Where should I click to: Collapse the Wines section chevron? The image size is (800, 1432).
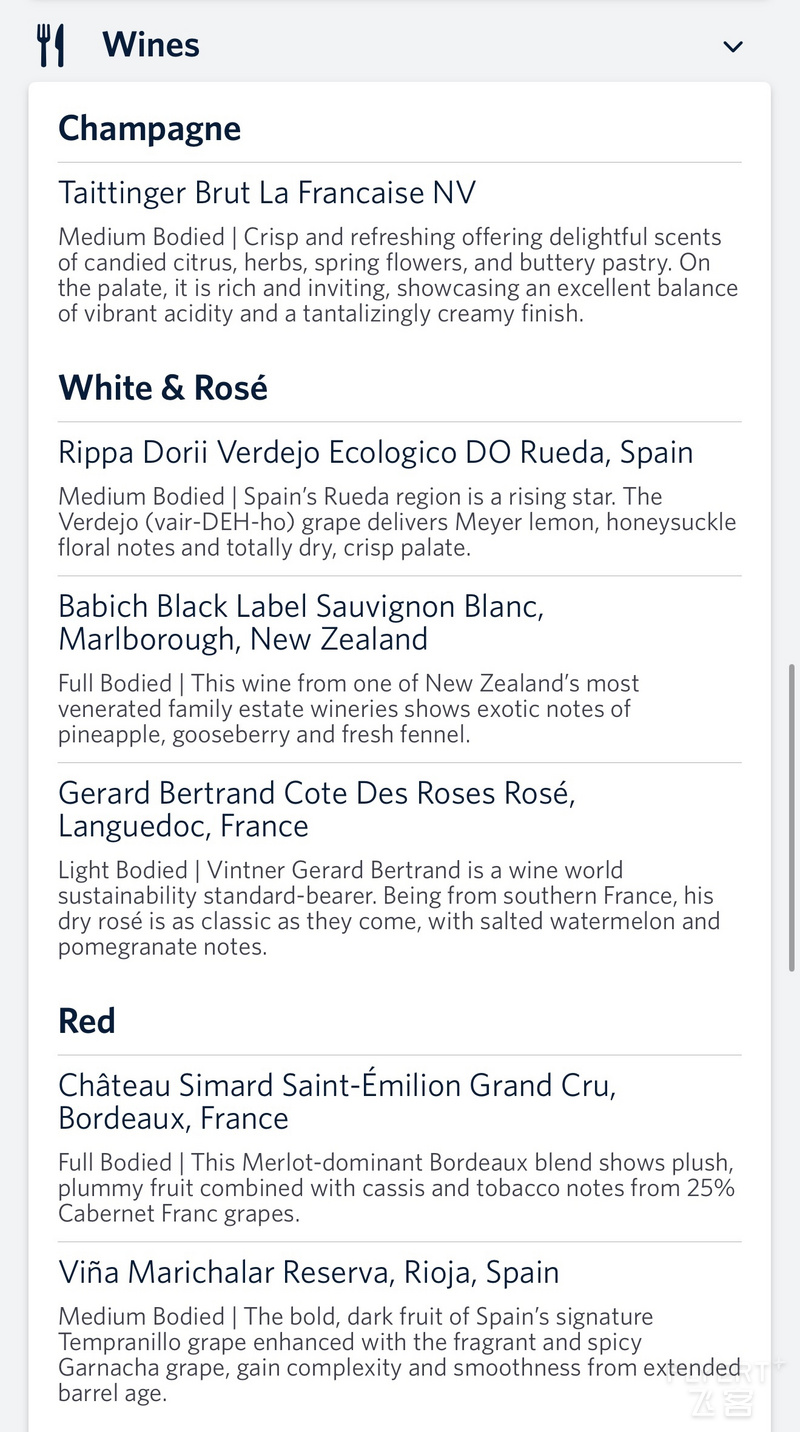[733, 47]
